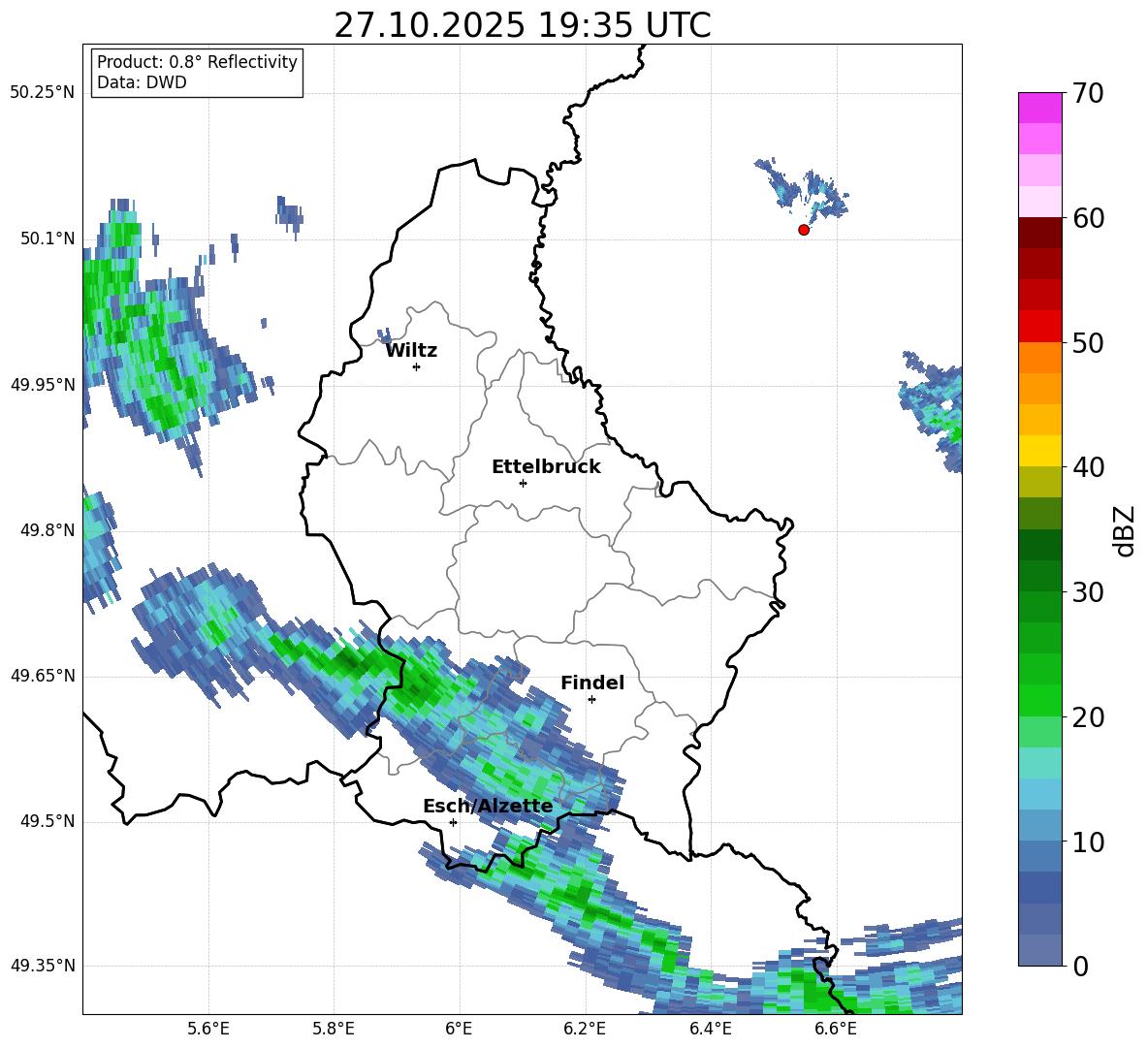Click the colorbar tick label 10

coord(1088,842)
